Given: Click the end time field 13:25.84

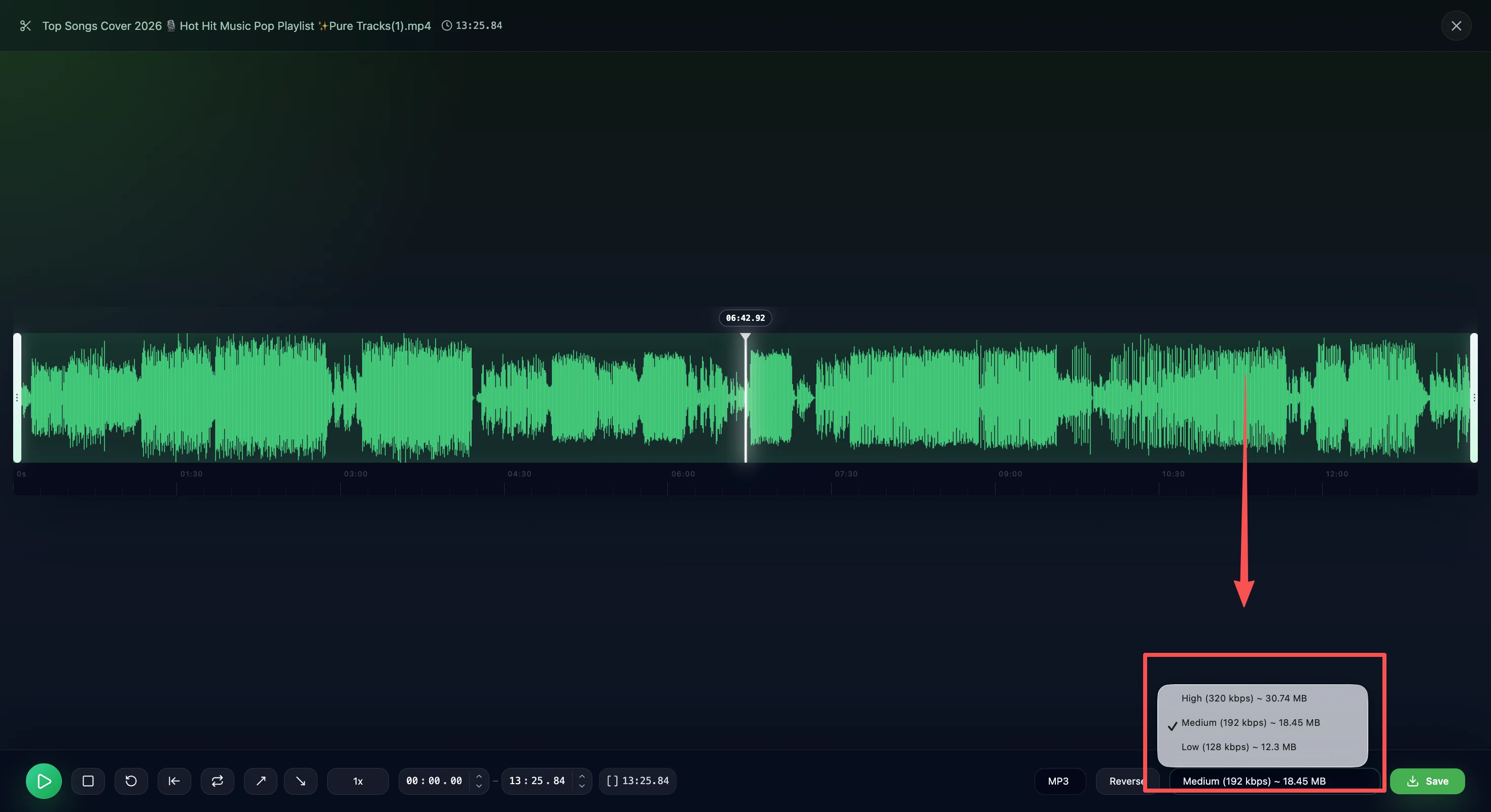Looking at the screenshot, I should tap(537, 781).
